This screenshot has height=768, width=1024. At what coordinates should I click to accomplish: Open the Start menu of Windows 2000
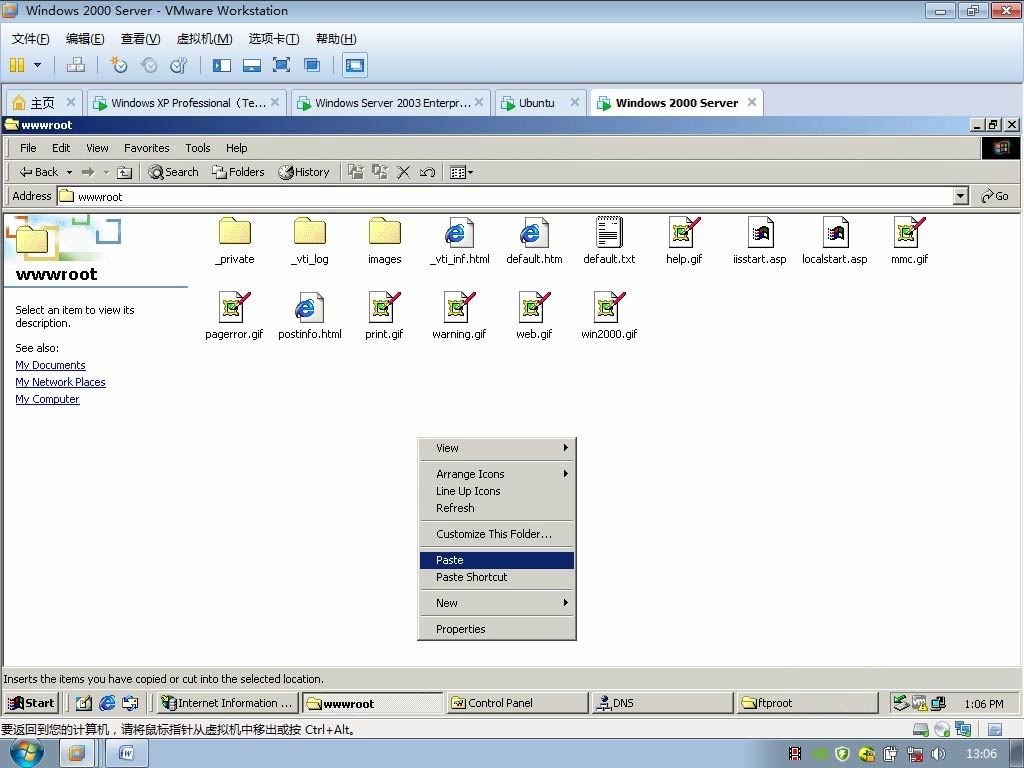pos(31,703)
